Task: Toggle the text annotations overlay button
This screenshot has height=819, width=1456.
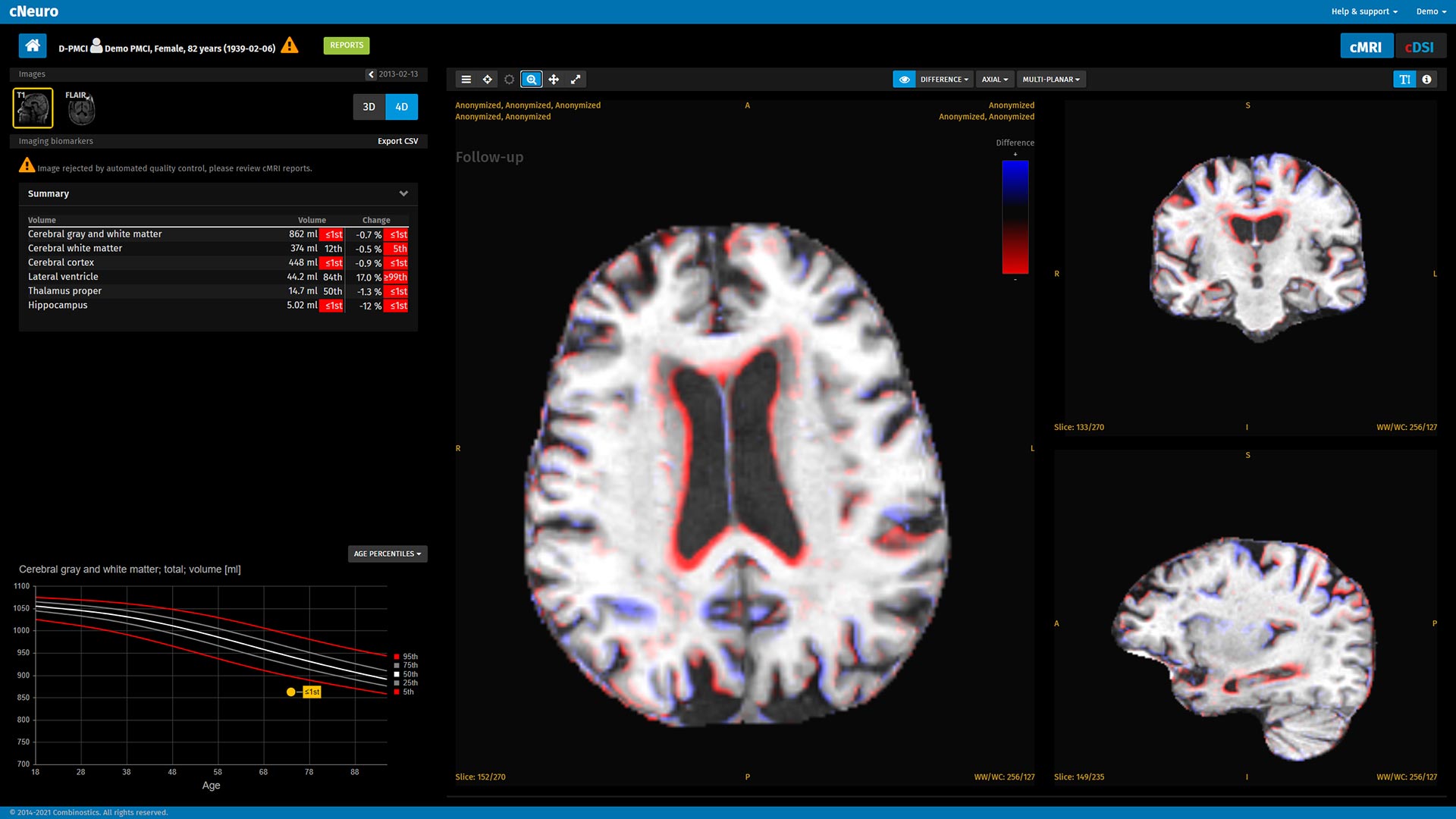Action: 1404,80
